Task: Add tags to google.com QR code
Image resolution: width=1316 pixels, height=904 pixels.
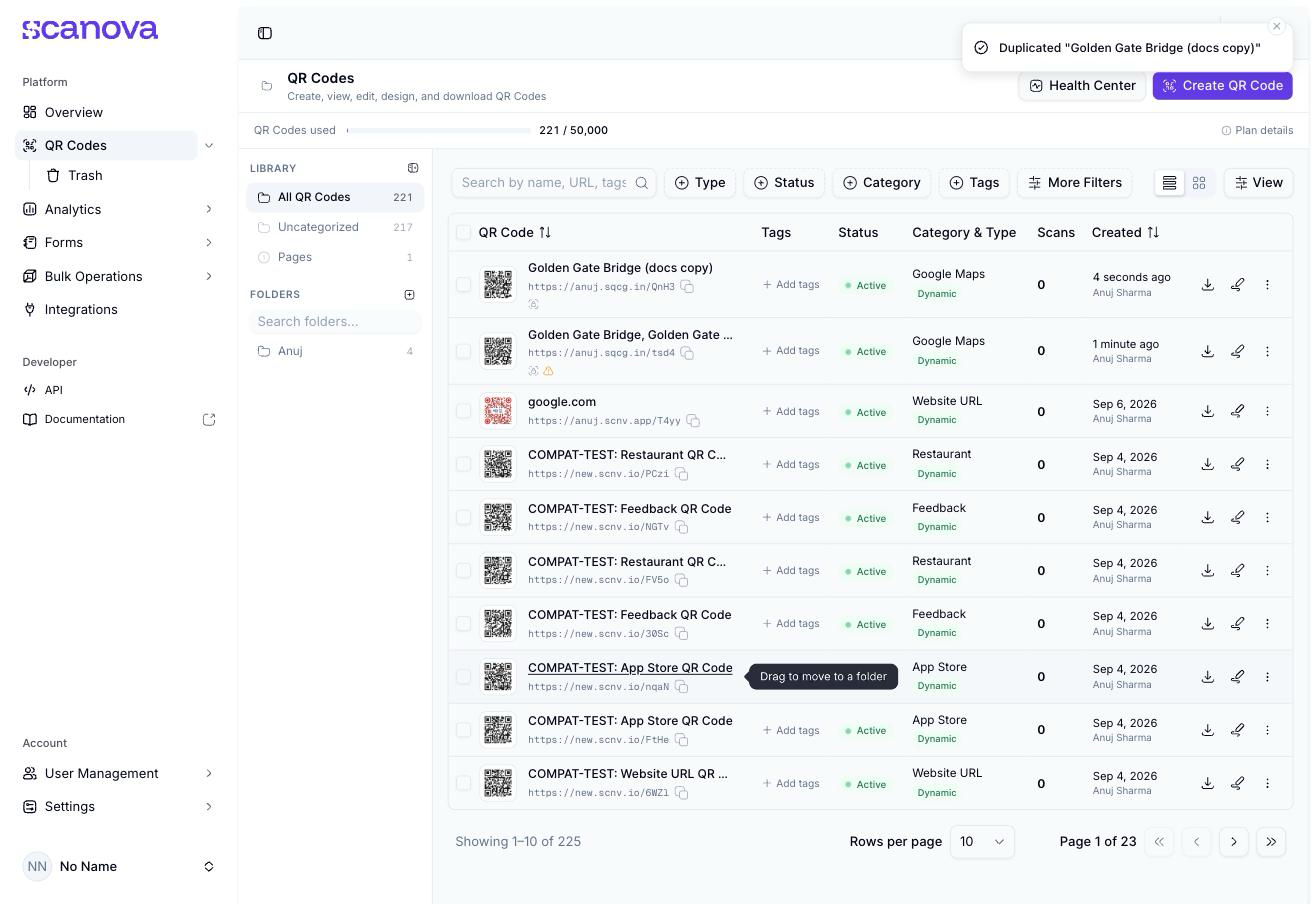Action: (791, 411)
